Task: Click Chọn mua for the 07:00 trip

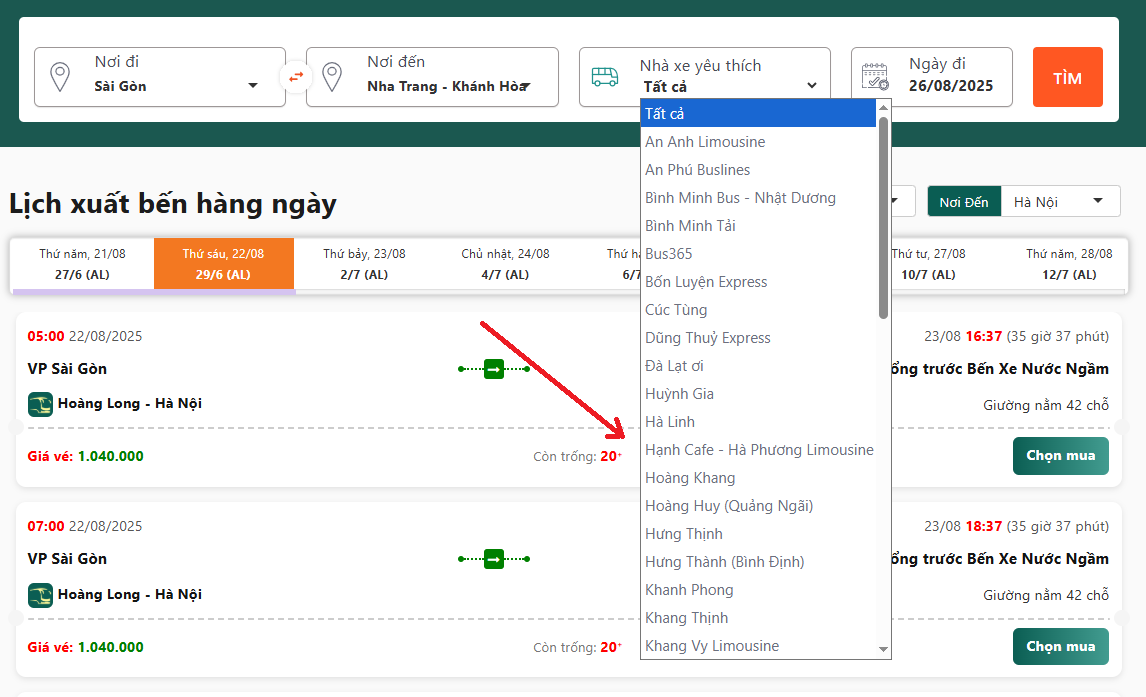Action: coord(1060,647)
